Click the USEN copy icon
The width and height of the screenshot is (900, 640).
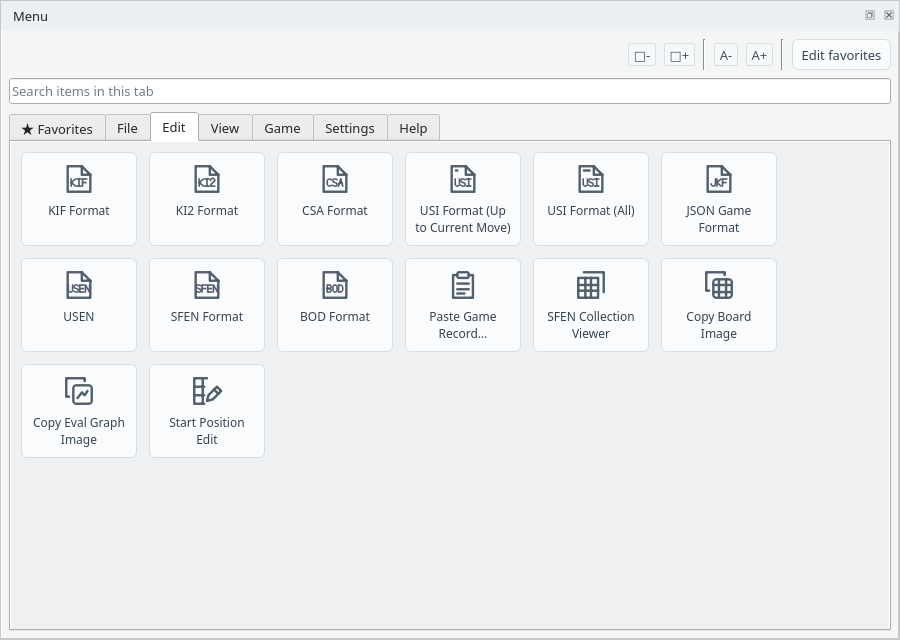(79, 305)
